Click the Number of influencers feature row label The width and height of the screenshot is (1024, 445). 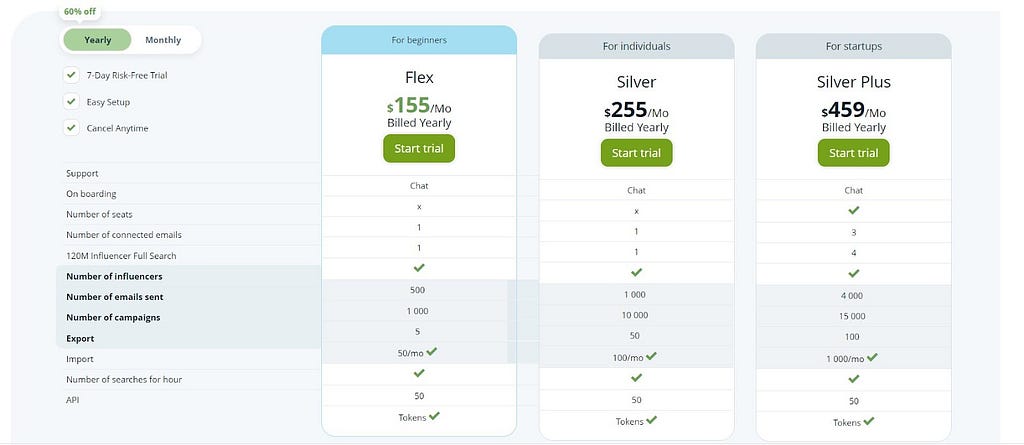tap(114, 276)
